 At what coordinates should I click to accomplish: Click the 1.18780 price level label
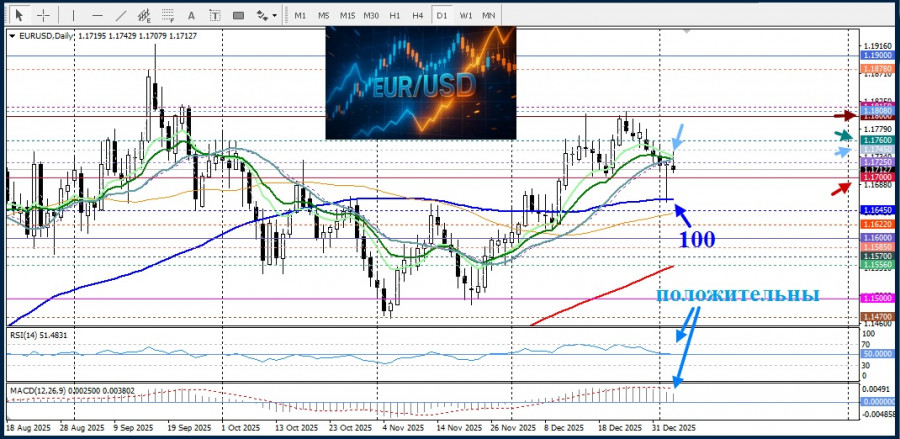click(x=878, y=69)
